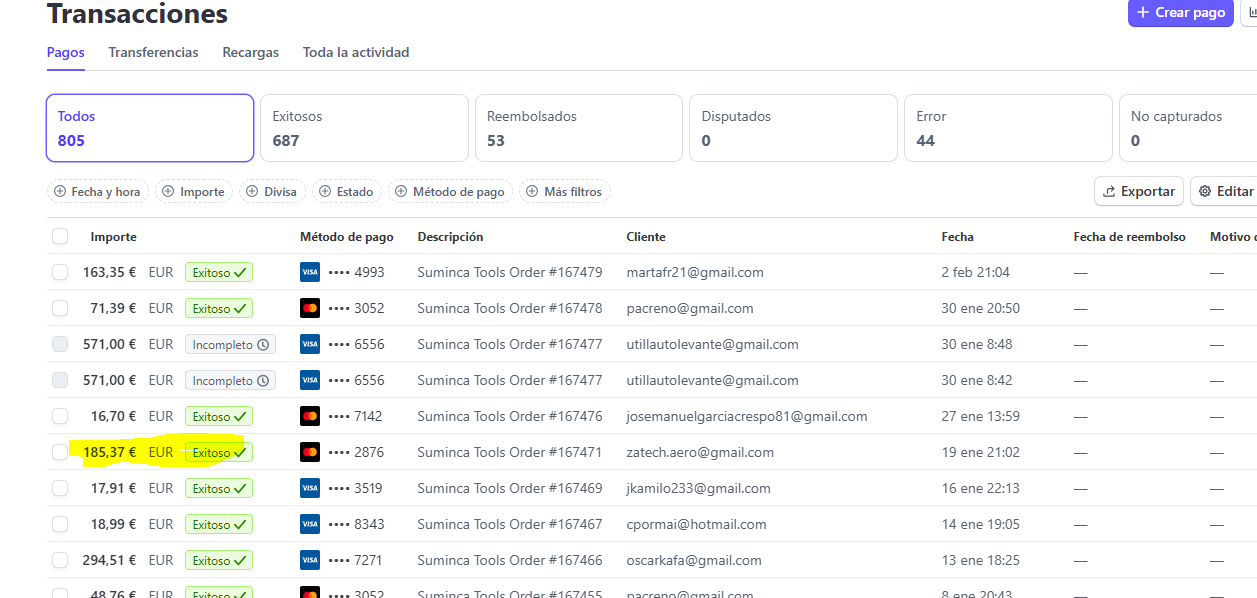Viewport: 1257px width, 598px height.
Task: Expand the Método de pago filter
Action: pyautogui.click(x=451, y=191)
